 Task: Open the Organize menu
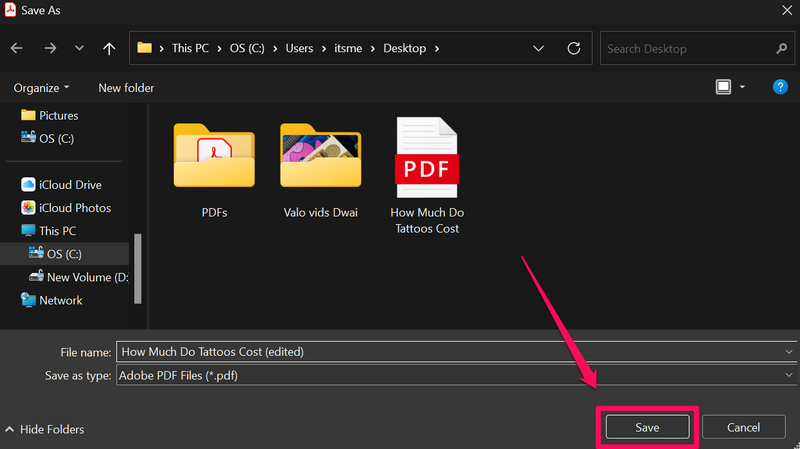coord(41,88)
